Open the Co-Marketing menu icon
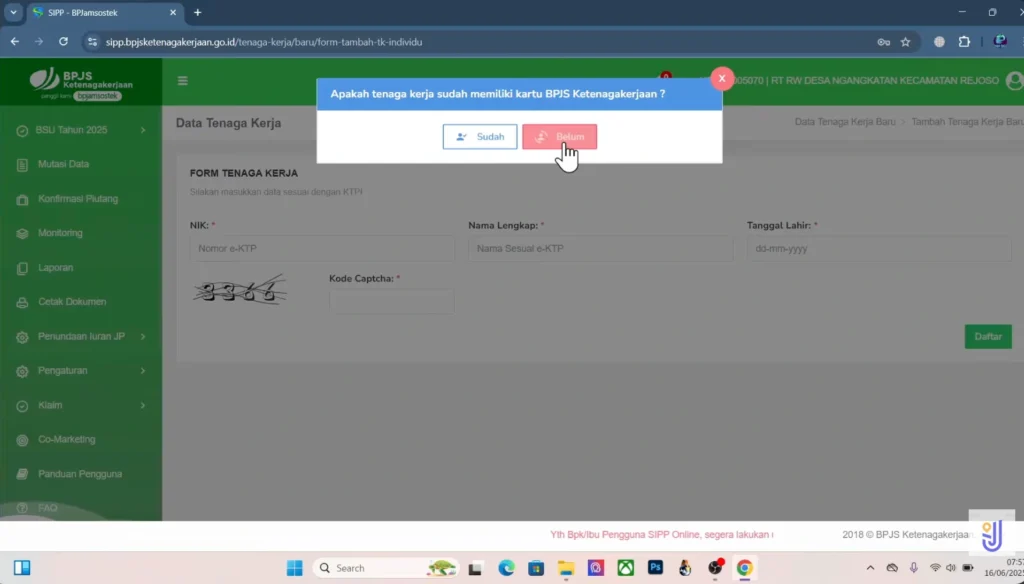This screenshot has width=1024, height=584. click(x=22, y=439)
